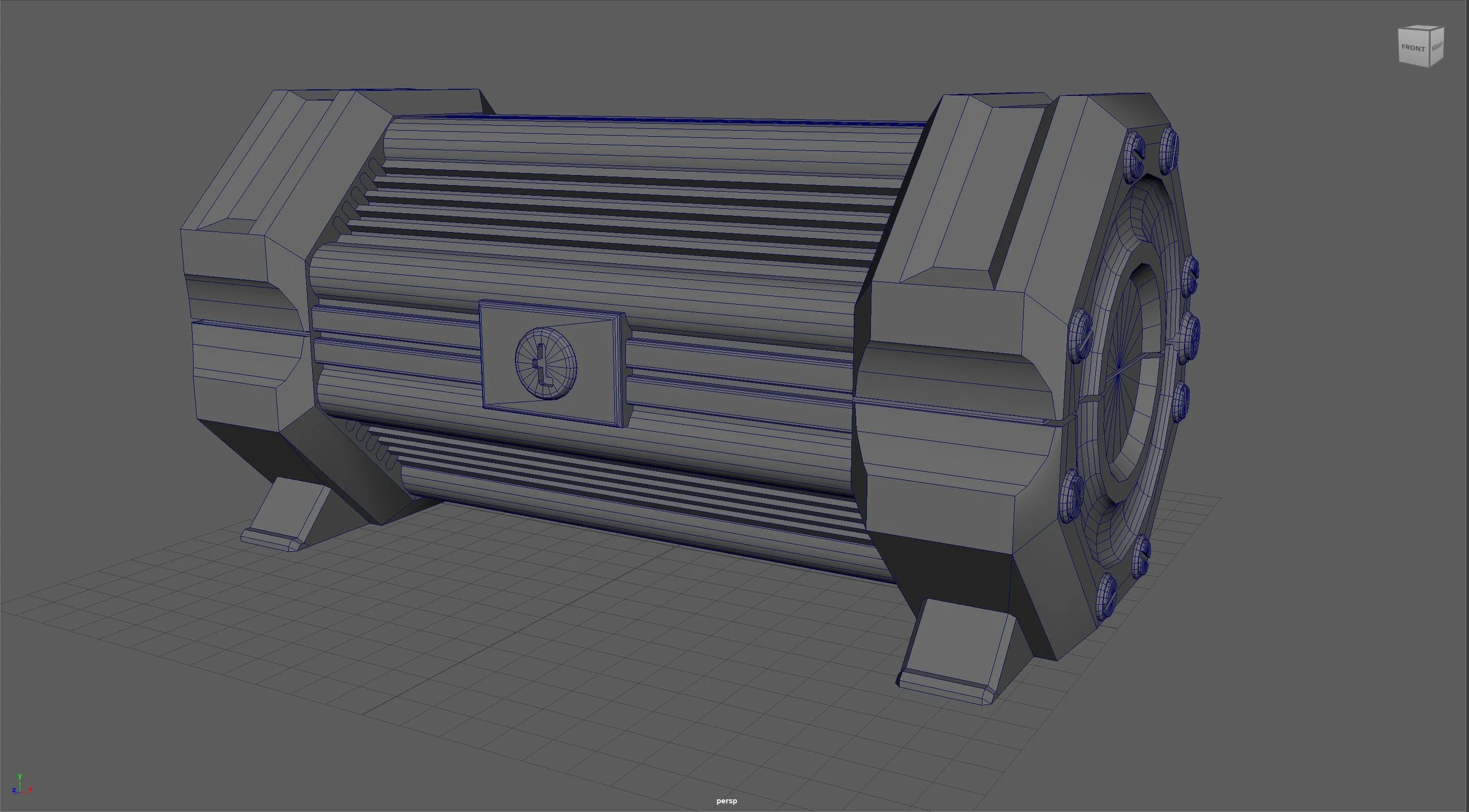Click the 'persp' camera name label
Viewport: 1469px width, 812px height.
pos(726,801)
